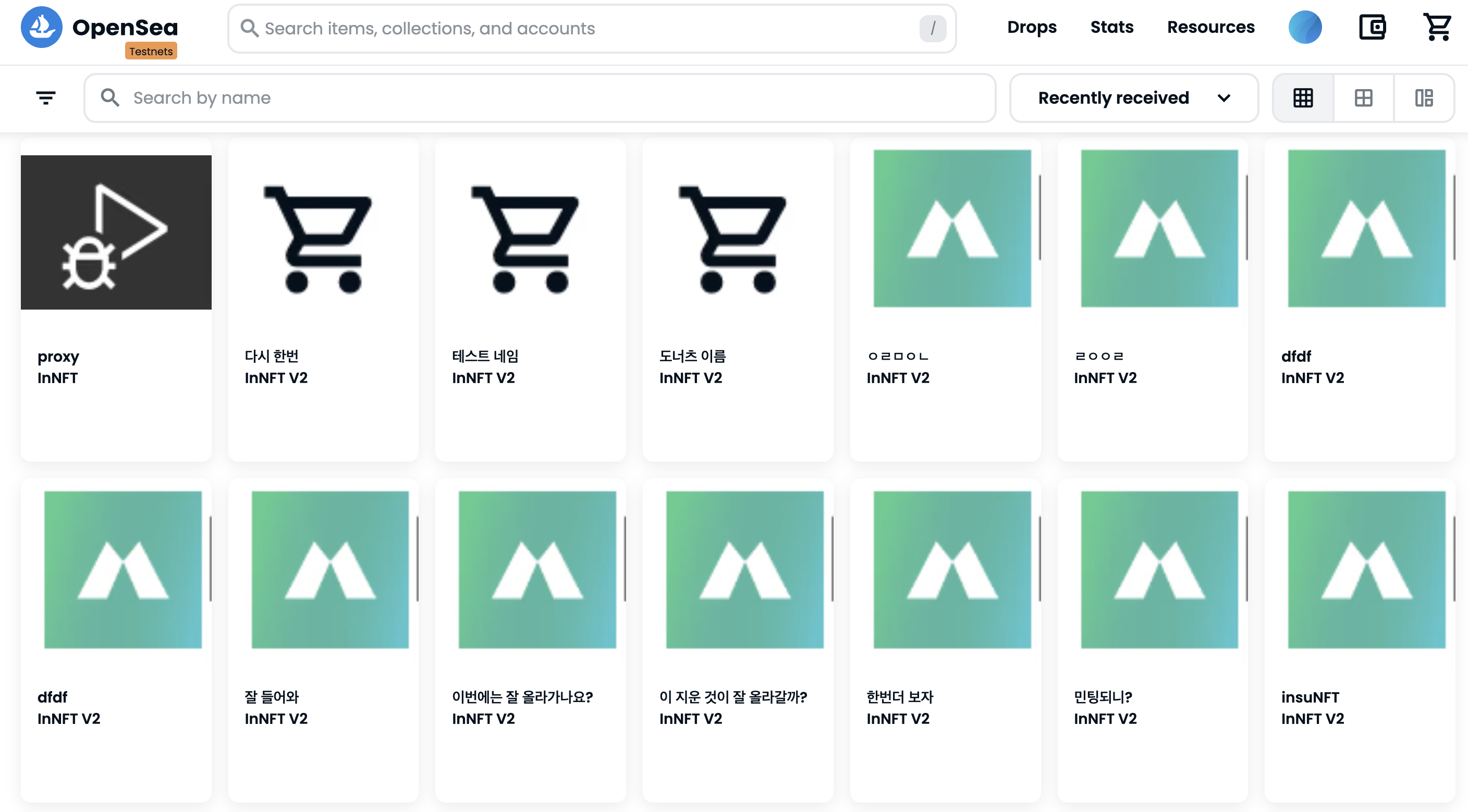Open the insuNFT item link
1468x812 pixels.
click(x=1310, y=697)
